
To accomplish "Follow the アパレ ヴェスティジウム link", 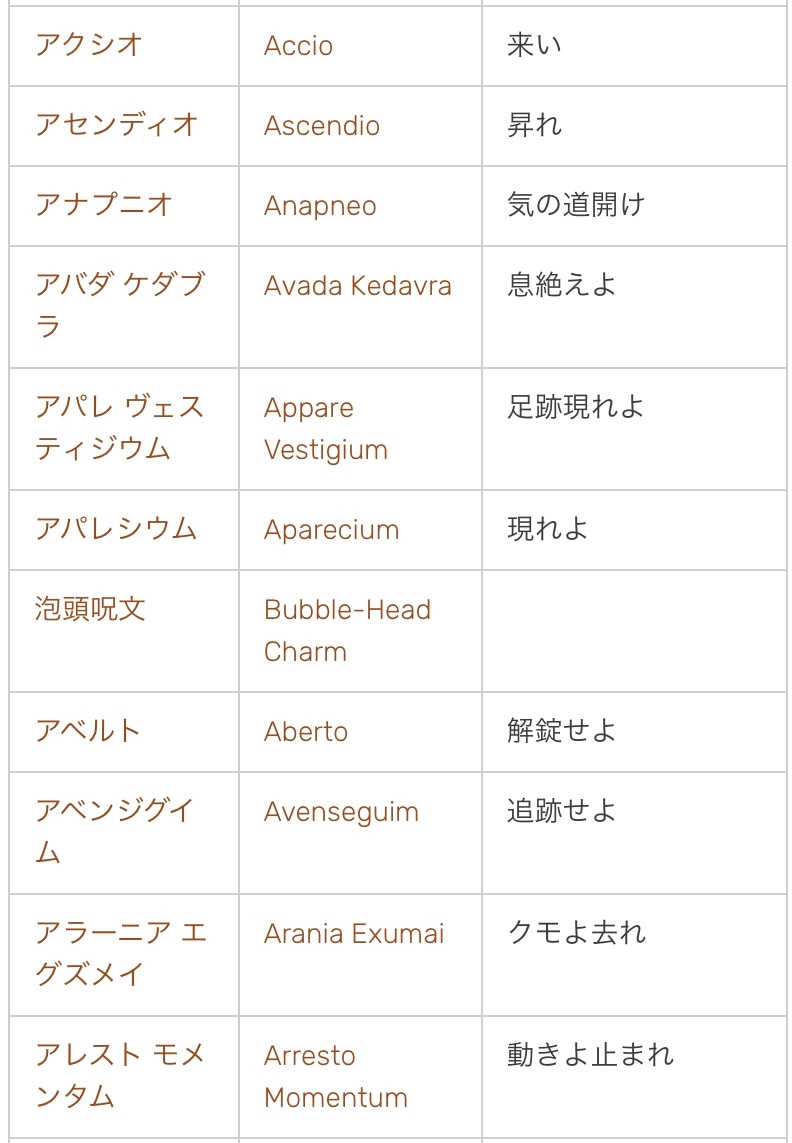I will [x=119, y=408].
